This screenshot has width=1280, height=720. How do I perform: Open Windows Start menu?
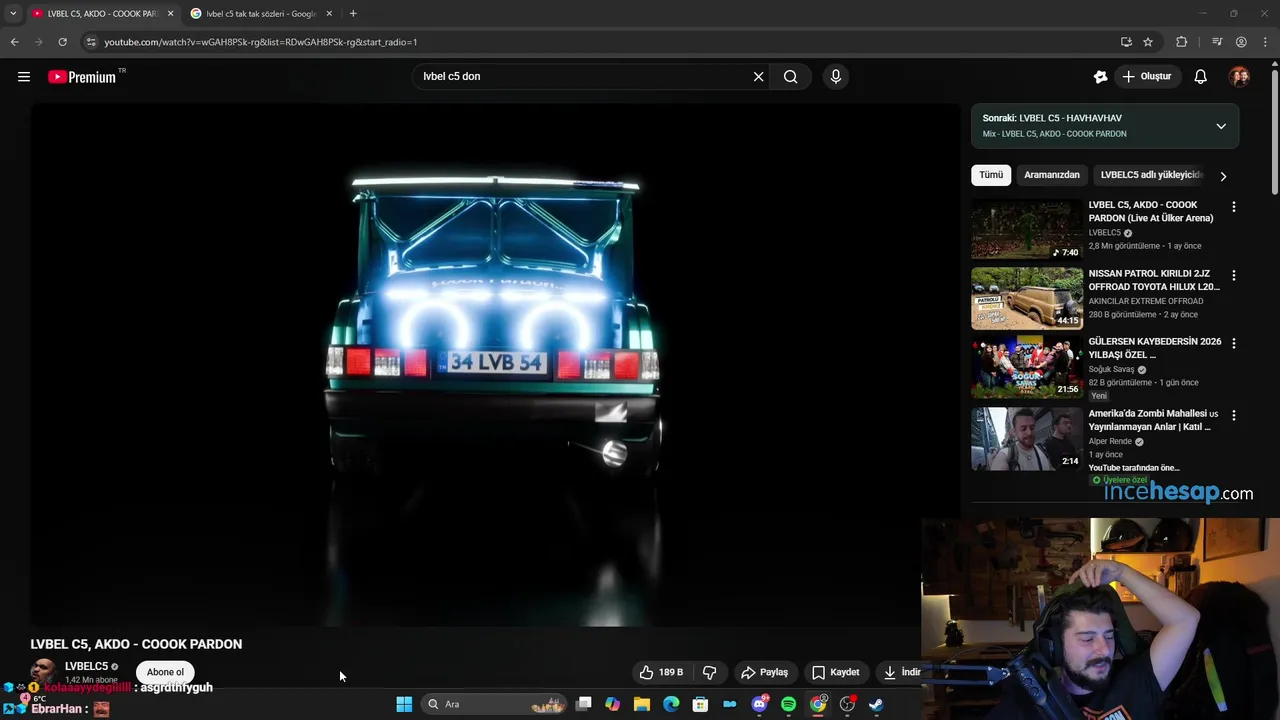pyautogui.click(x=404, y=704)
